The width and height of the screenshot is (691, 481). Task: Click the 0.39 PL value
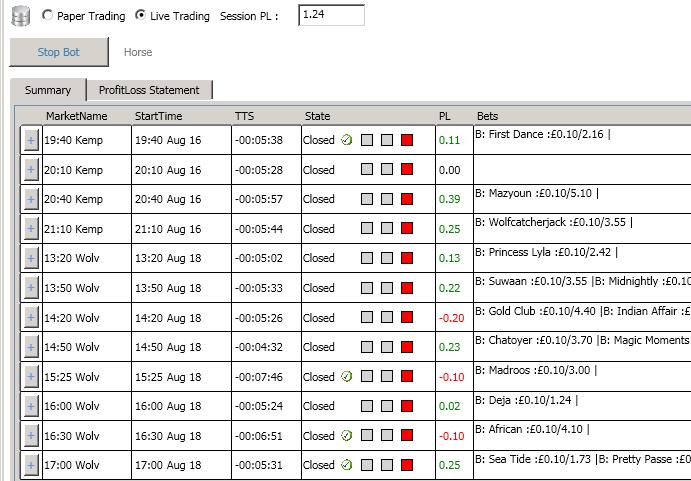[450, 199]
